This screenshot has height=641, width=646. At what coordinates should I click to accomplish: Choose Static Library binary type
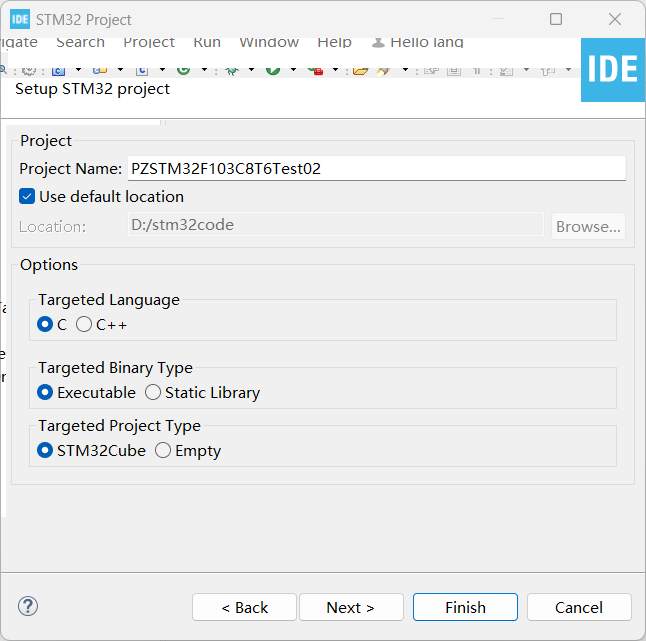(153, 393)
